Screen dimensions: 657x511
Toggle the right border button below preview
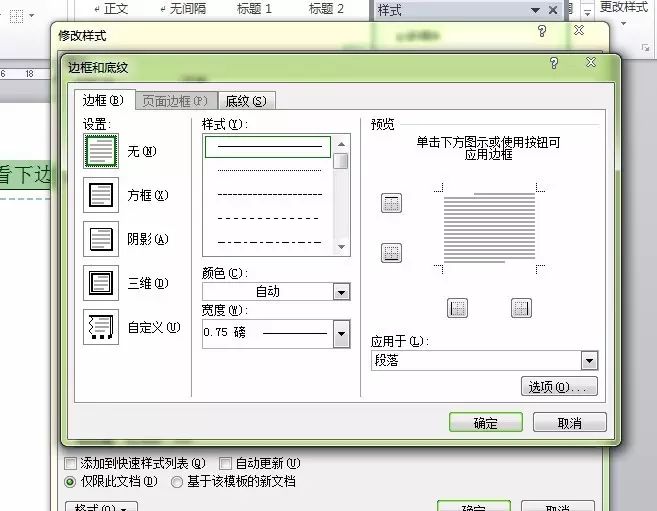pyautogui.click(x=521, y=308)
